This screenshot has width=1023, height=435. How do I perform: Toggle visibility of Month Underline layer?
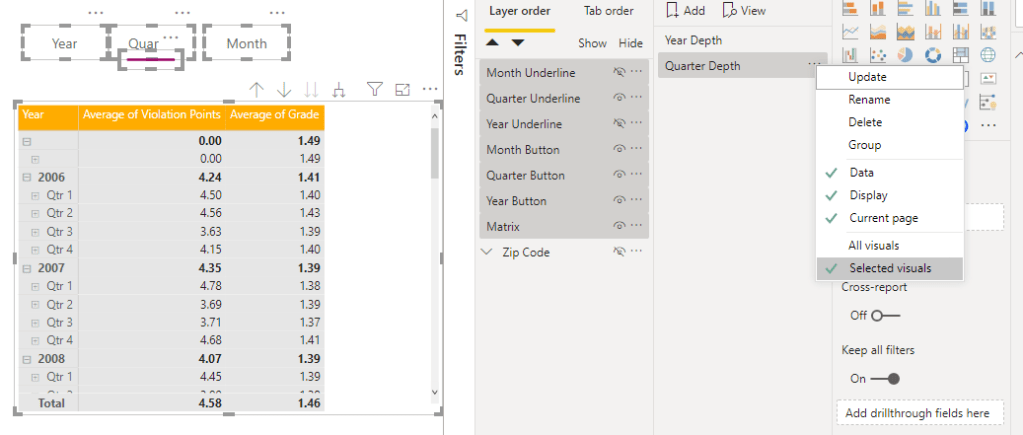620,73
